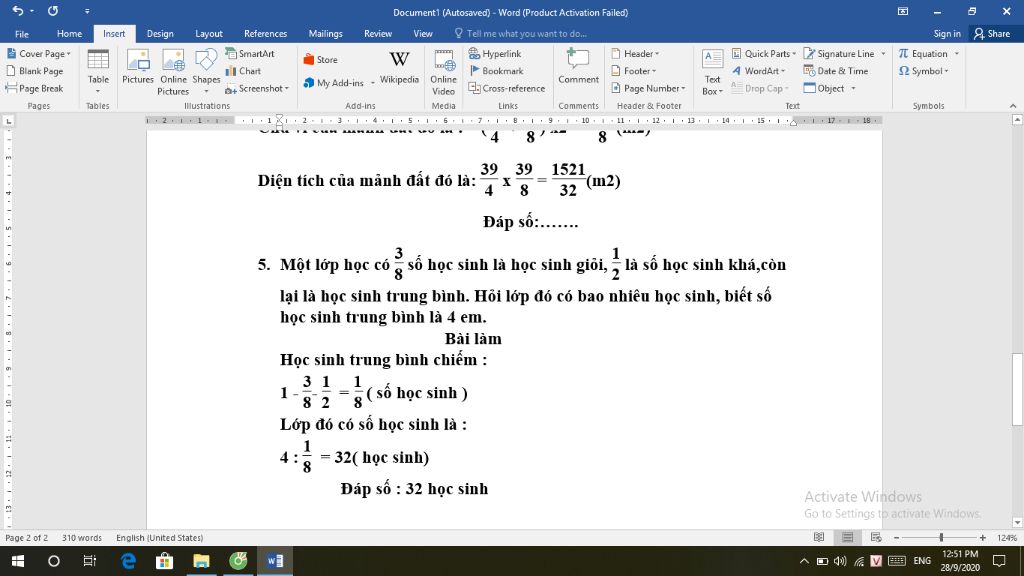Insert an Online Video

[443, 72]
